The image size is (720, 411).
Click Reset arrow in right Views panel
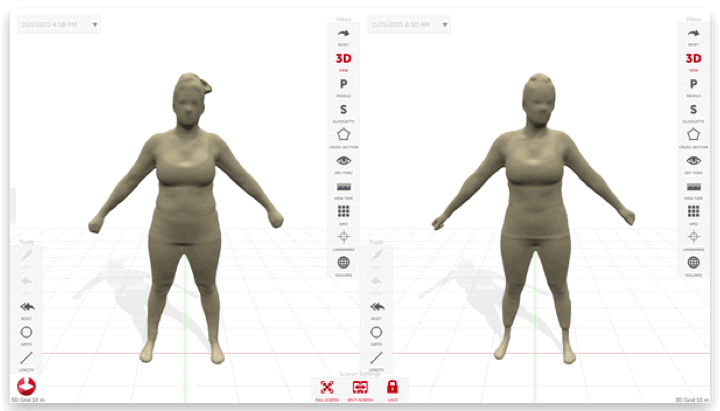pos(692,33)
